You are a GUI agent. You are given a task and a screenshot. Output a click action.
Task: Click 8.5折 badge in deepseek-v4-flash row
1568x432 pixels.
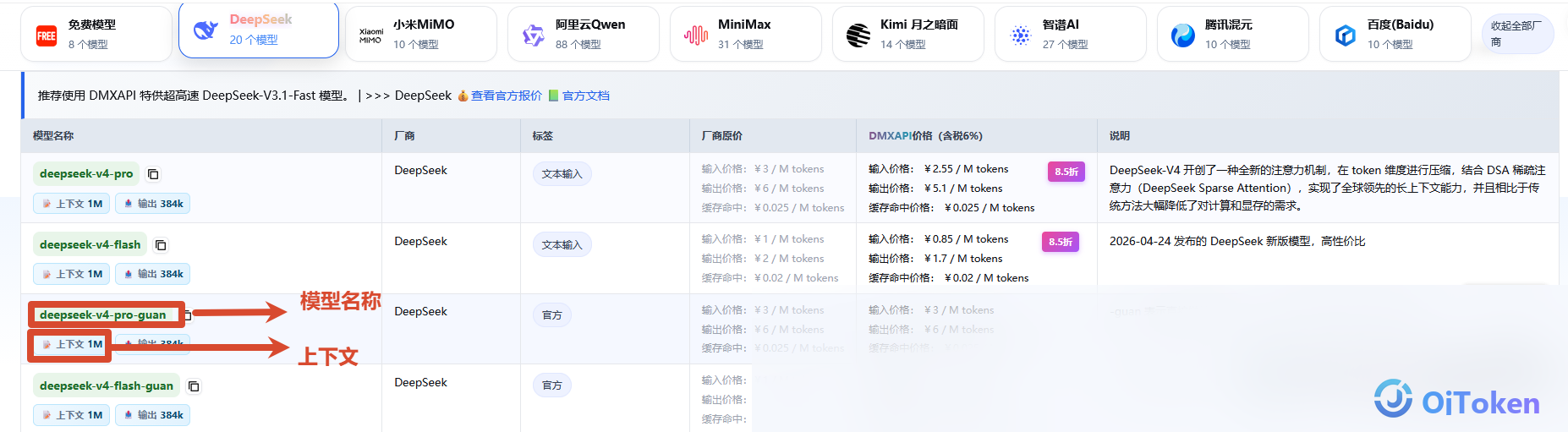click(x=1060, y=242)
